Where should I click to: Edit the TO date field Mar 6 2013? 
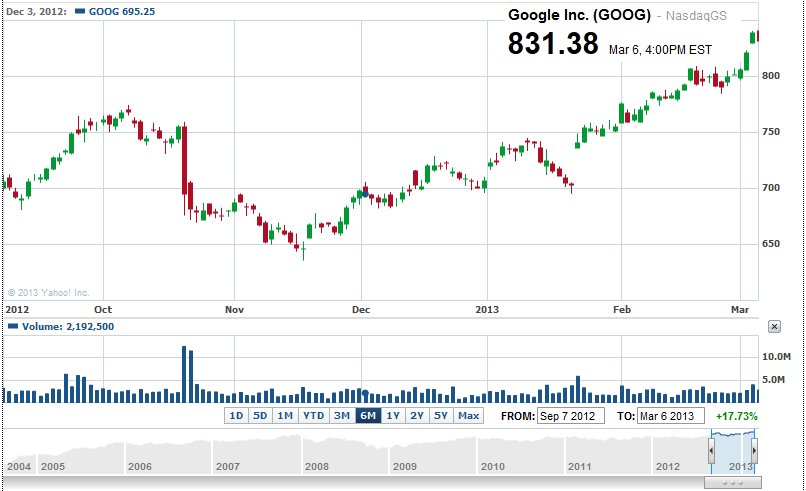click(671, 416)
